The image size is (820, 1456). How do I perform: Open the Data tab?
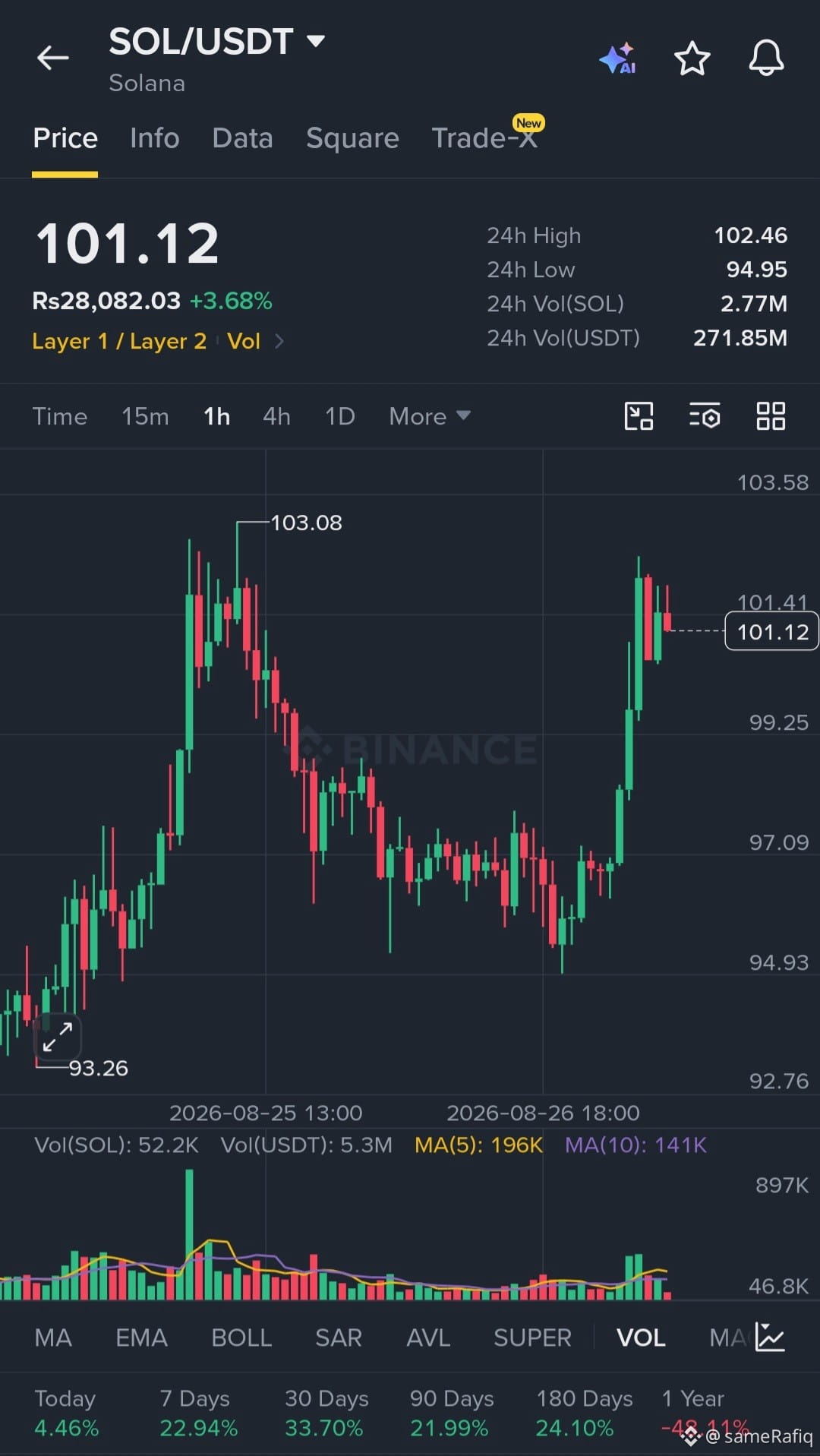pos(242,138)
